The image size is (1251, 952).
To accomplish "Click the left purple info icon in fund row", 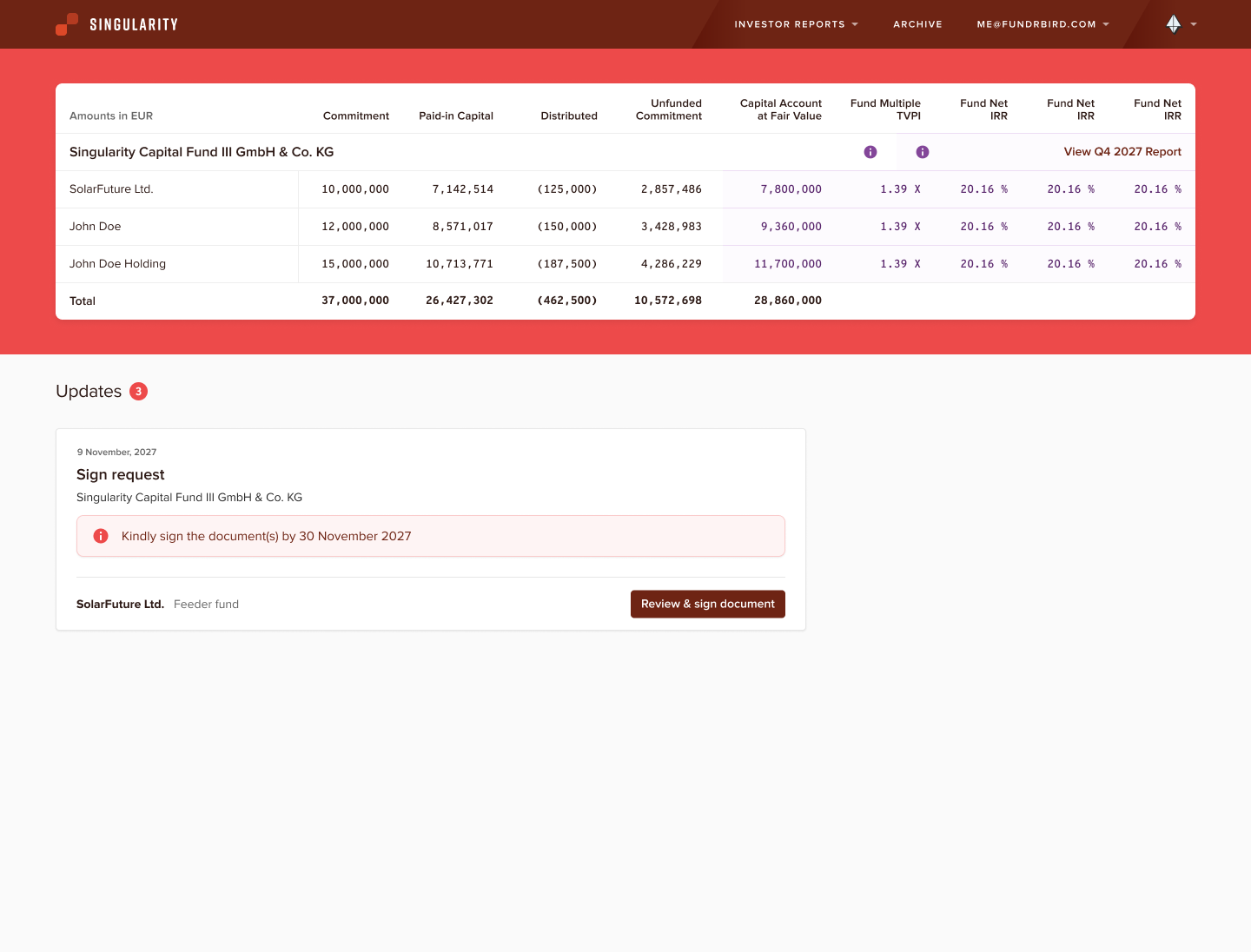I will tap(870, 152).
